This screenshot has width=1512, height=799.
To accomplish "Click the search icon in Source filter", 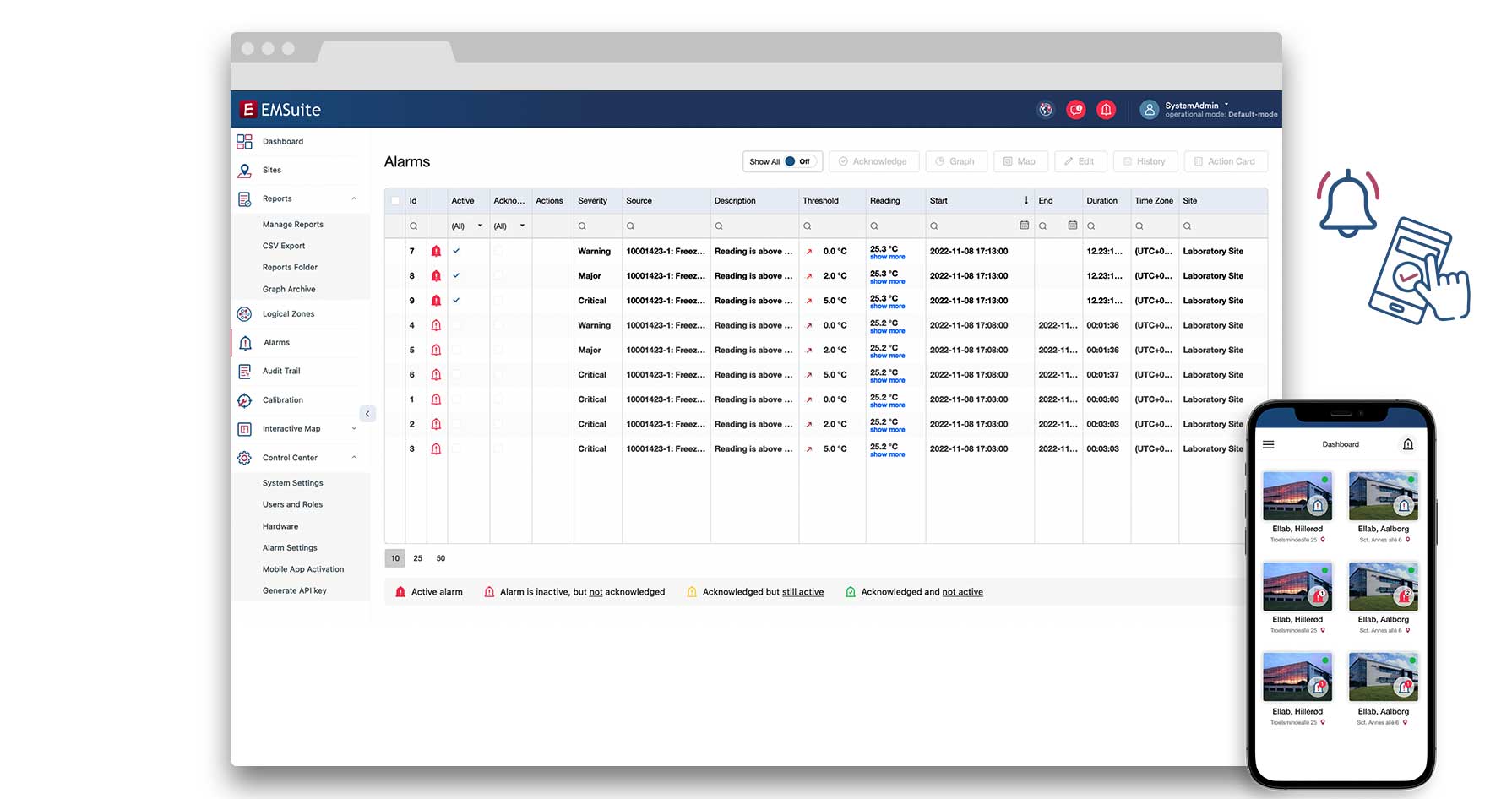I will (x=630, y=226).
